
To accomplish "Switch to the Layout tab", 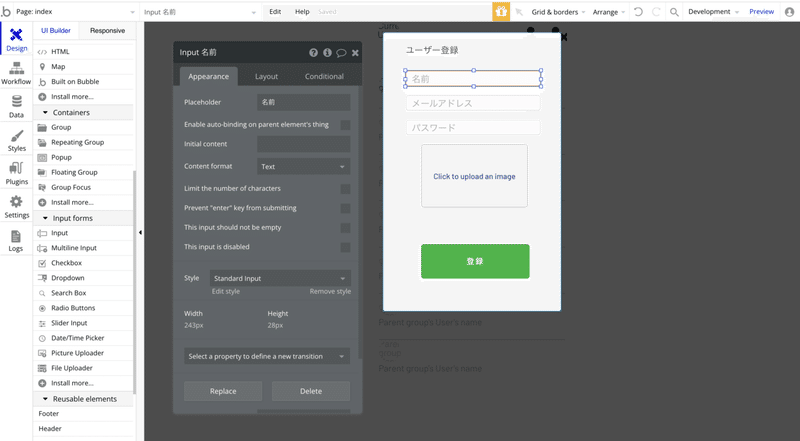I will 266,77.
